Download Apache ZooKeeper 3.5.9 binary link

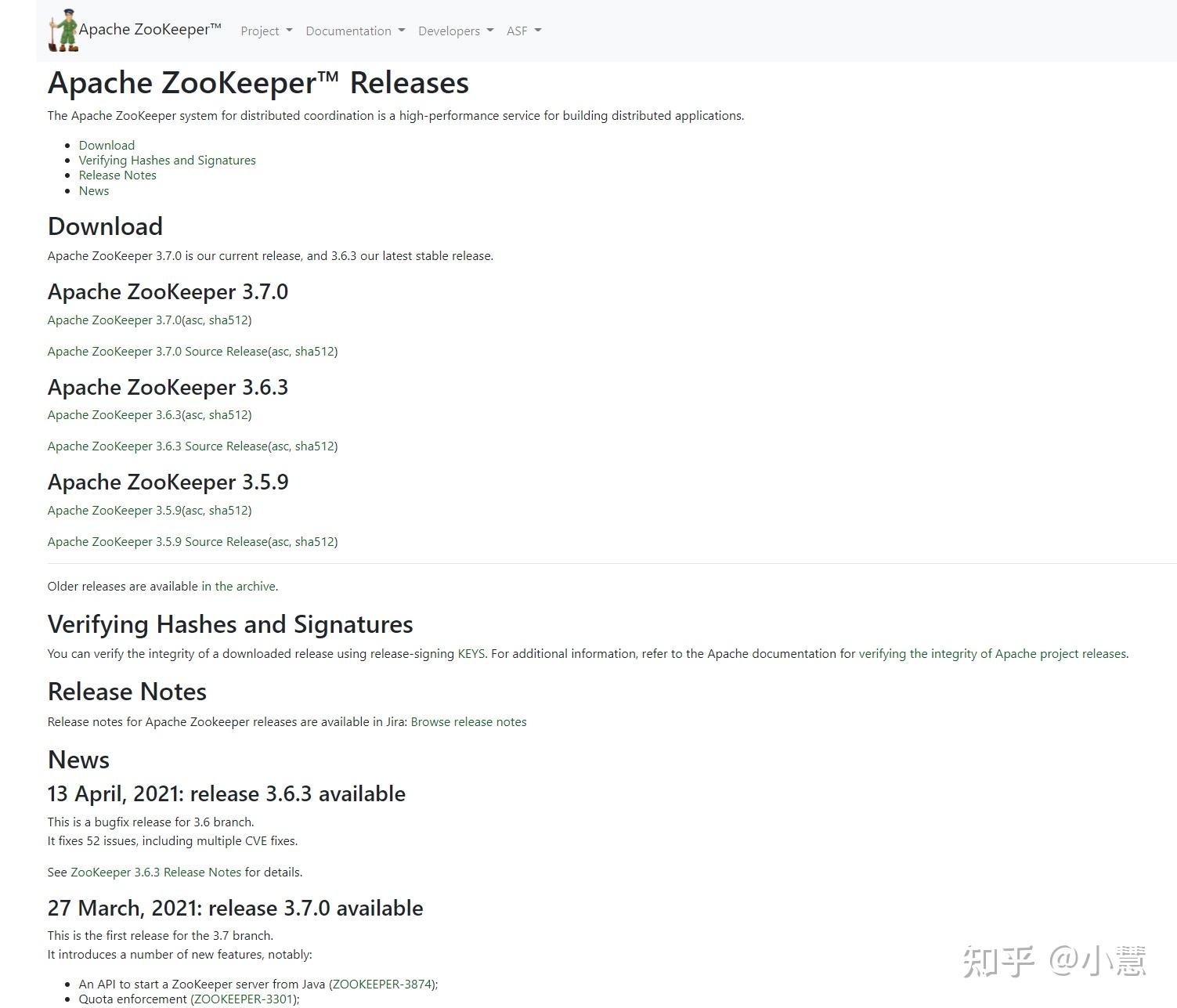click(114, 510)
